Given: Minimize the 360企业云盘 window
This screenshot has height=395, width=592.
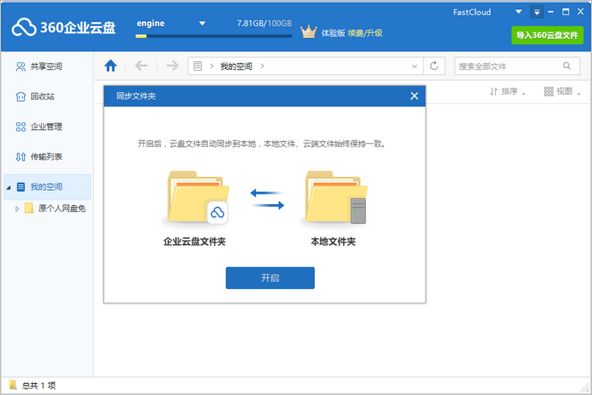Looking at the screenshot, I should click(x=551, y=12).
